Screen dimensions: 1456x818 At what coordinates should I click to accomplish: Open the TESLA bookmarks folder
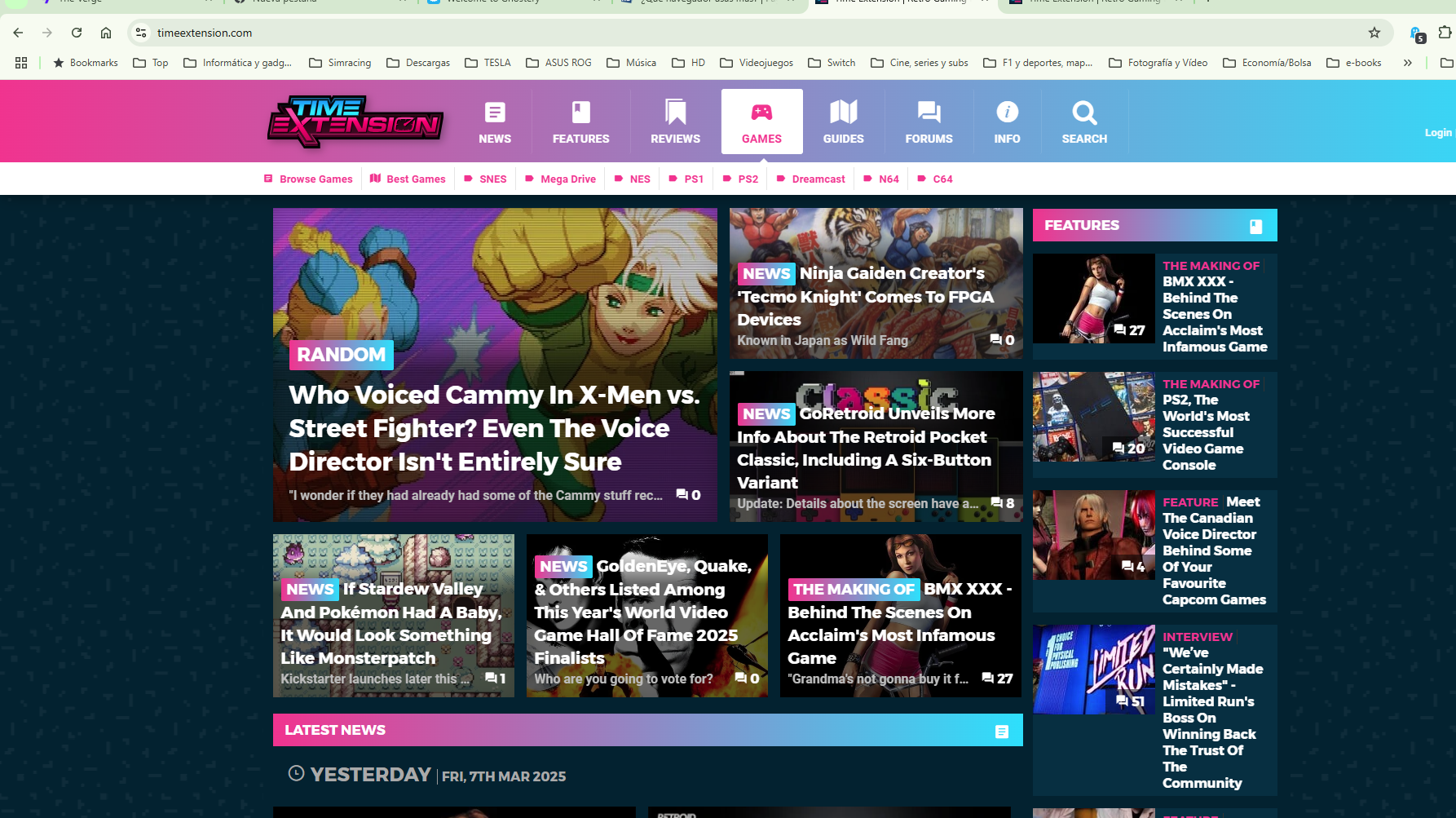(x=488, y=63)
